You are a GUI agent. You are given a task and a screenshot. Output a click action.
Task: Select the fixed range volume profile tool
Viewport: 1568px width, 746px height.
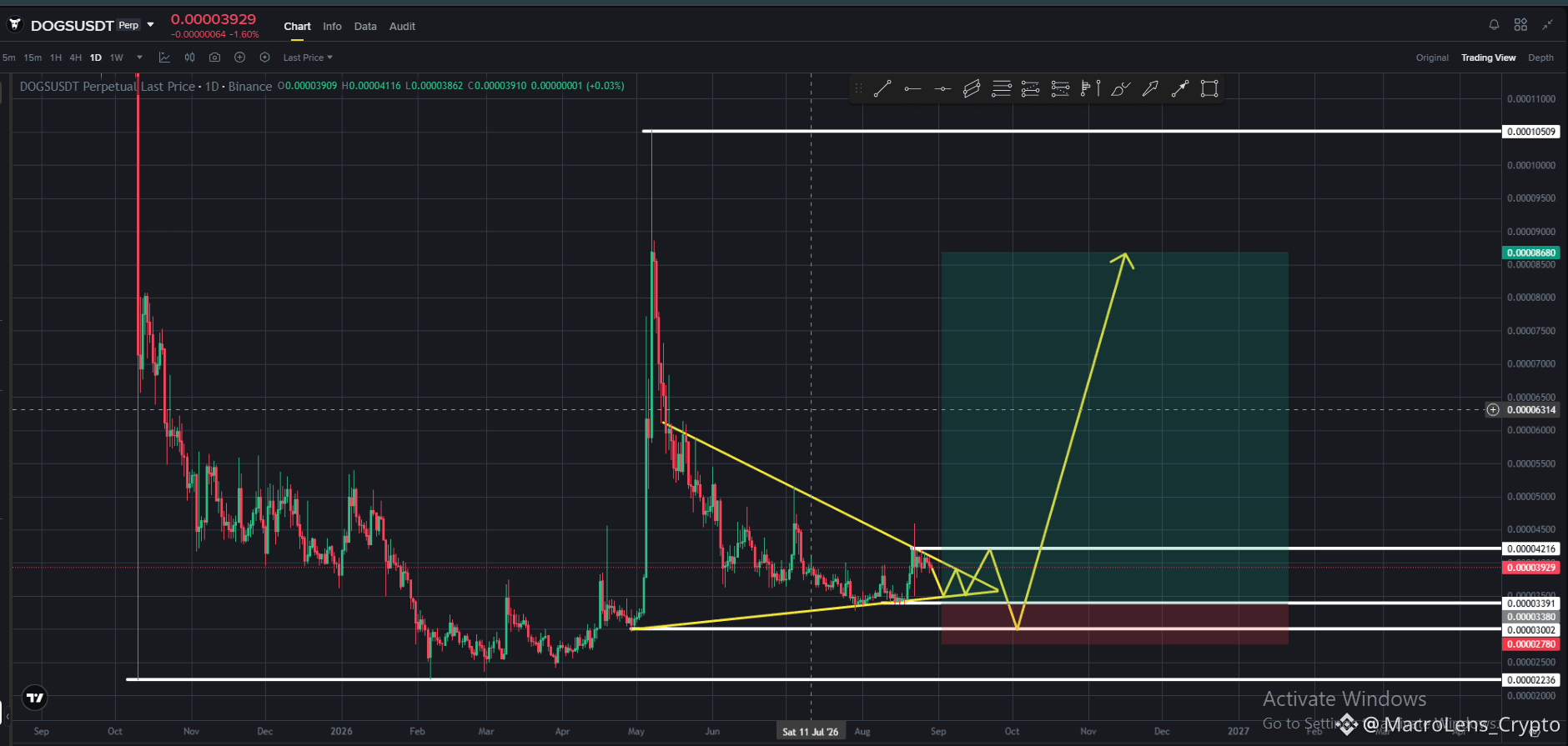[1090, 88]
